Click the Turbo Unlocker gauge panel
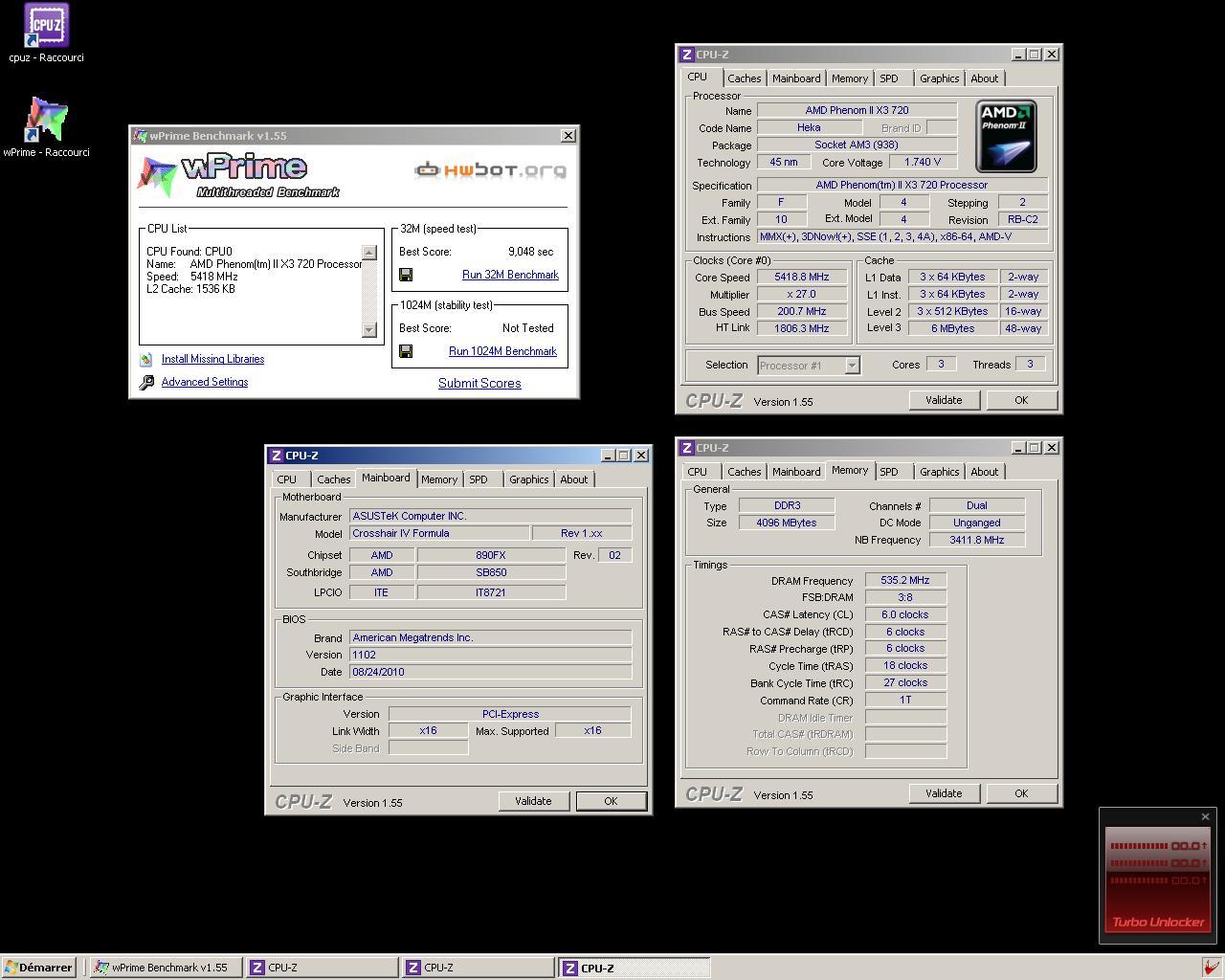Viewport: 1225px width, 980px height. click(1157, 879)
